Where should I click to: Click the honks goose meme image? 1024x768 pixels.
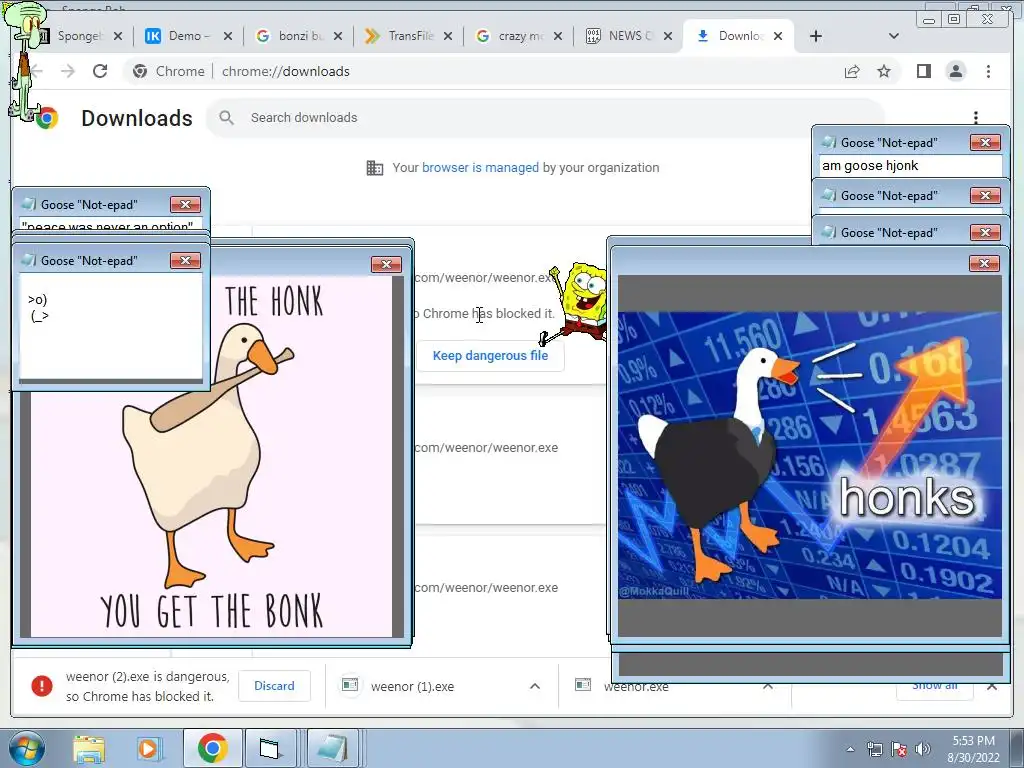[810, 455]
